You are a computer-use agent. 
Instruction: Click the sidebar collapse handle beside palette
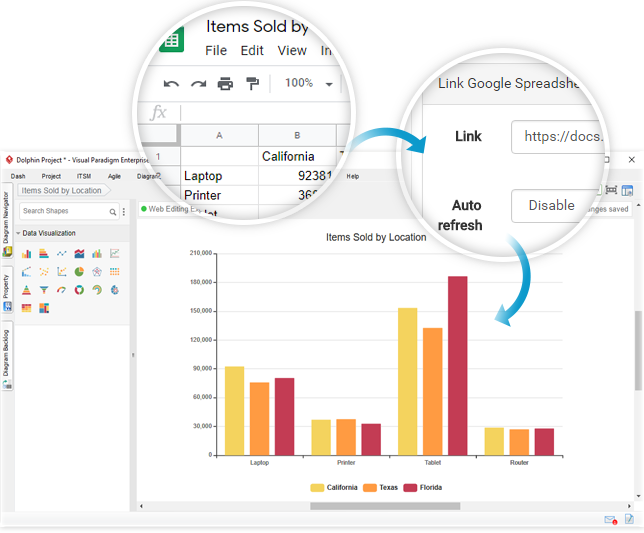point(133,355)
